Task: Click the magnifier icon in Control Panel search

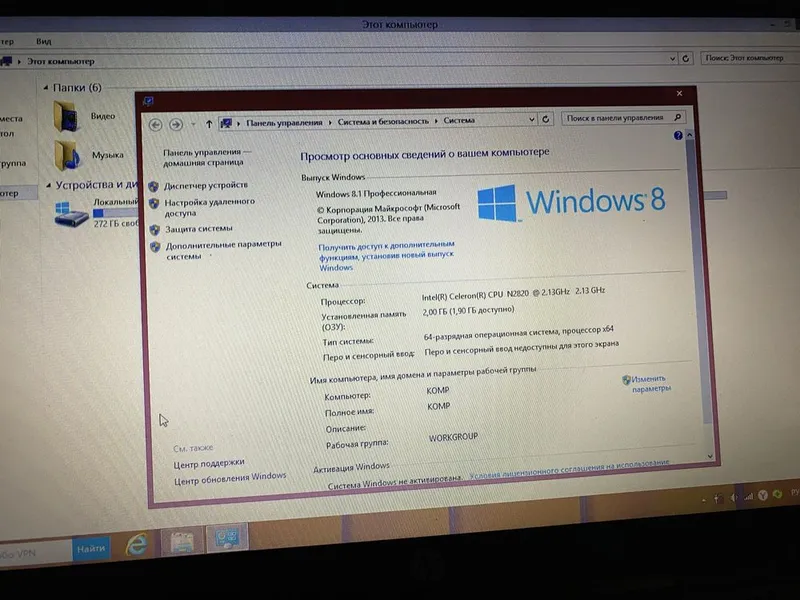Action: [x=678, y=117]
